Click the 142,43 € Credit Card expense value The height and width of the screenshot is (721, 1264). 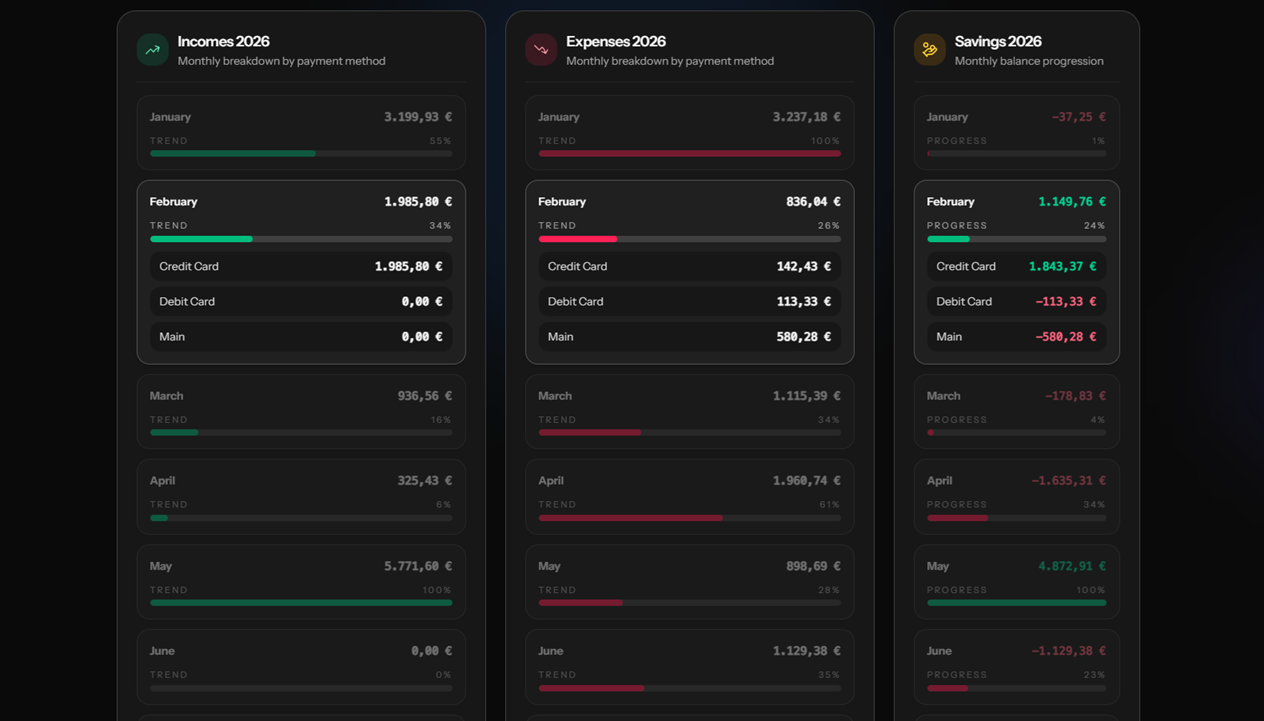click(x=804, y=267)
